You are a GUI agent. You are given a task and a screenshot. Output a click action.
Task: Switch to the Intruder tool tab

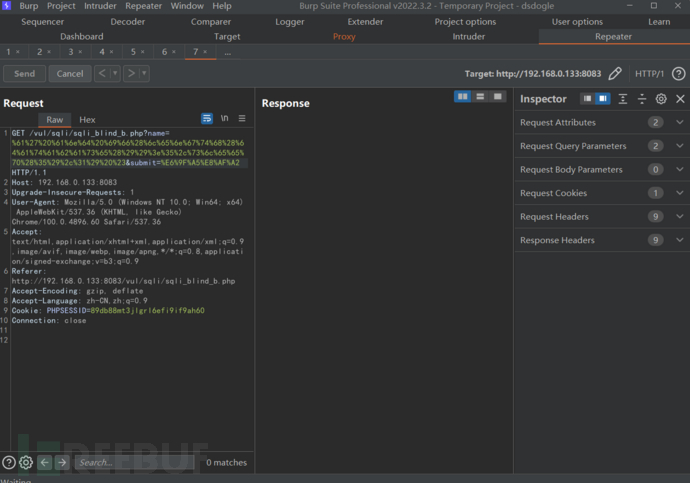(x=469, y=37)
